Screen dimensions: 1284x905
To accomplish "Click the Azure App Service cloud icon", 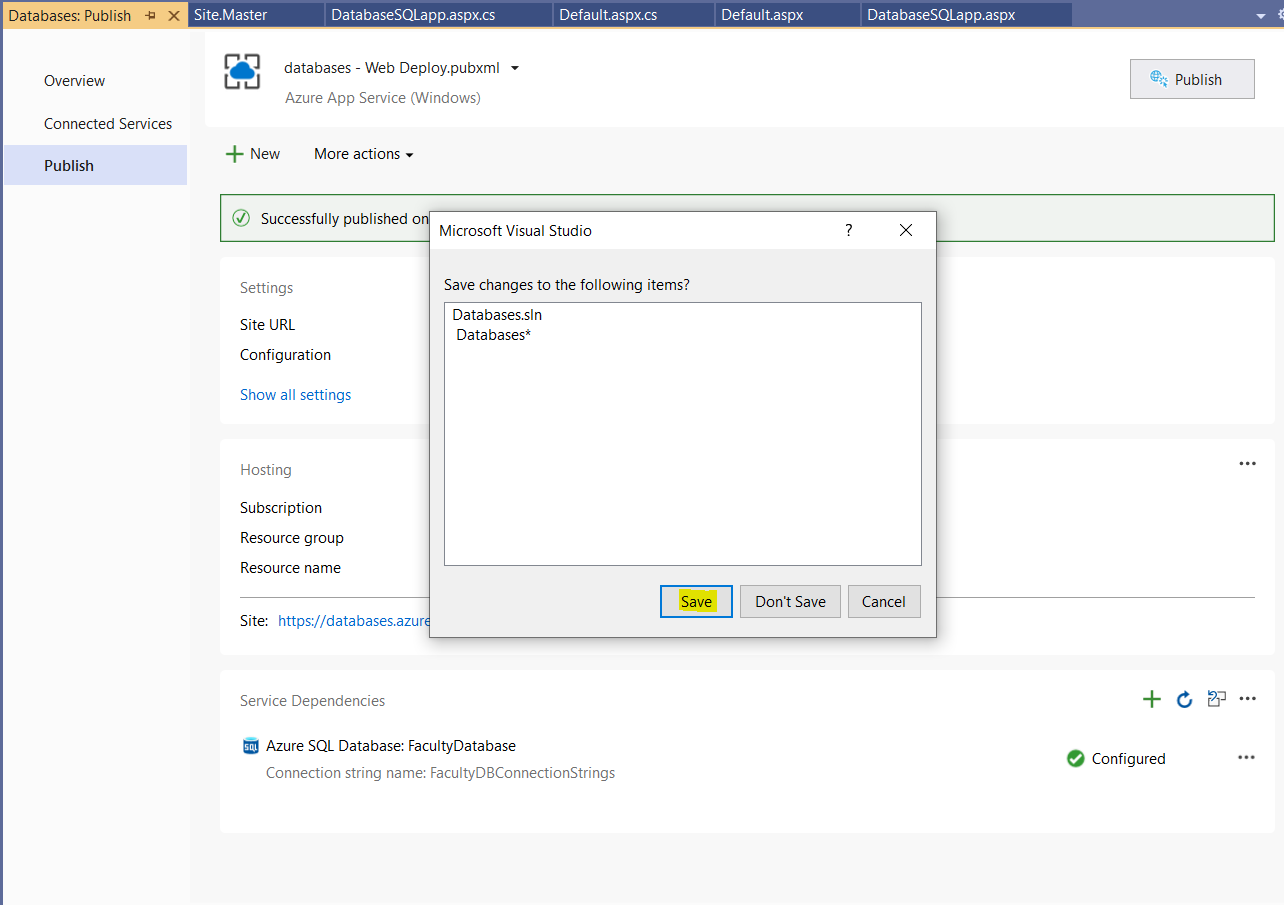I will tap(242, 71).
